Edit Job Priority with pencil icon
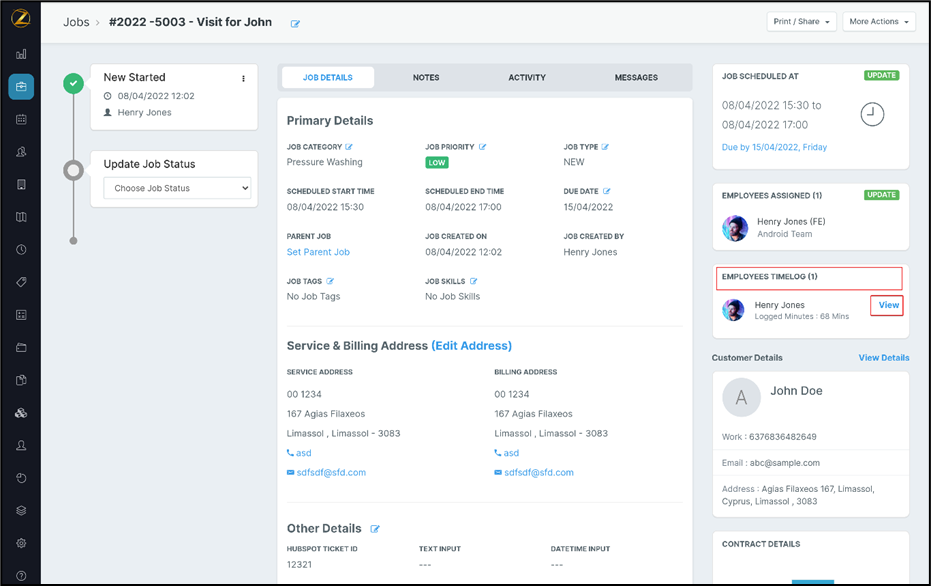931x586 pixels. coord(482,147)
